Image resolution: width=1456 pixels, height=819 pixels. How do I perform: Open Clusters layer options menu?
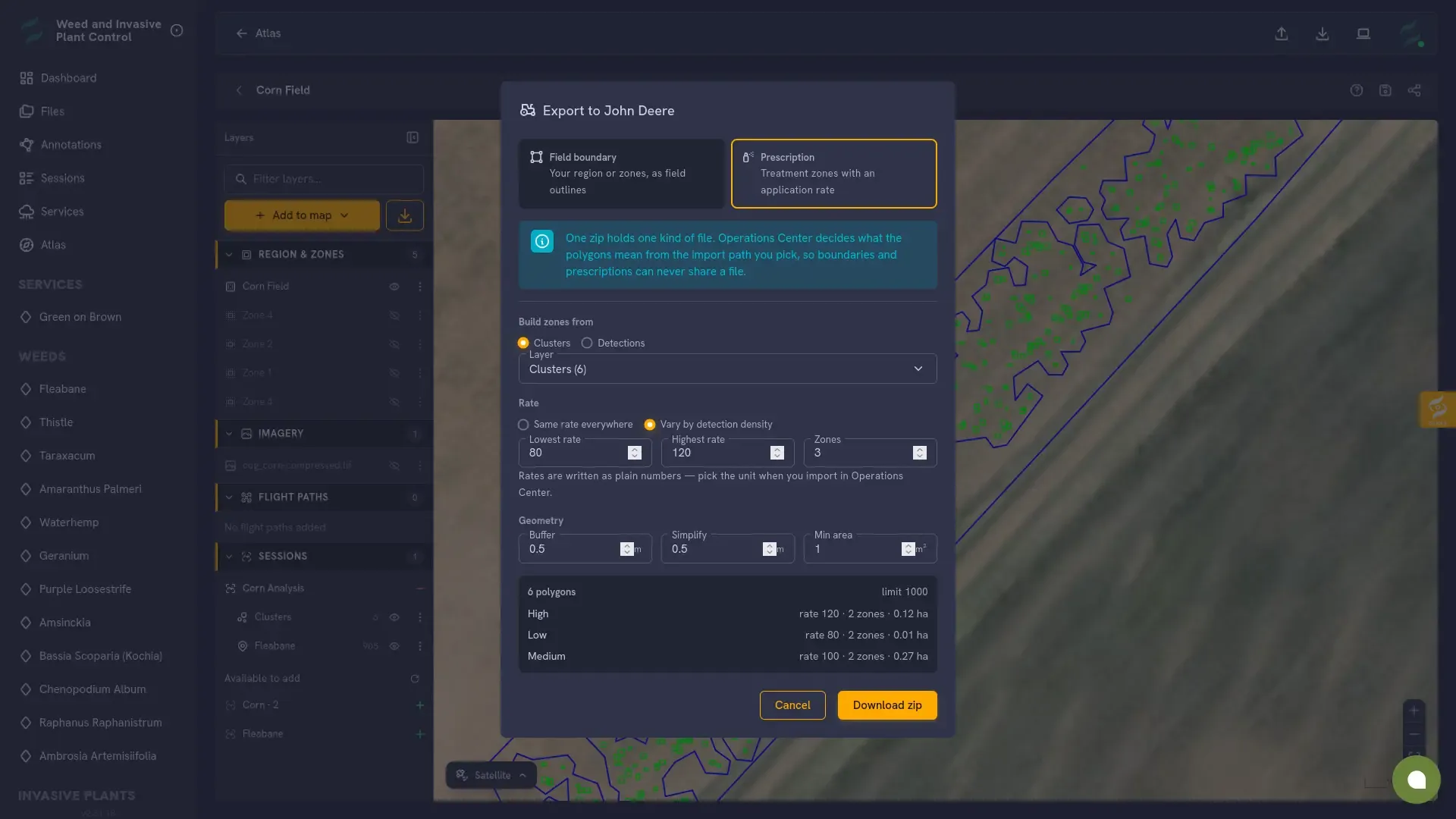tap(420, 617)
